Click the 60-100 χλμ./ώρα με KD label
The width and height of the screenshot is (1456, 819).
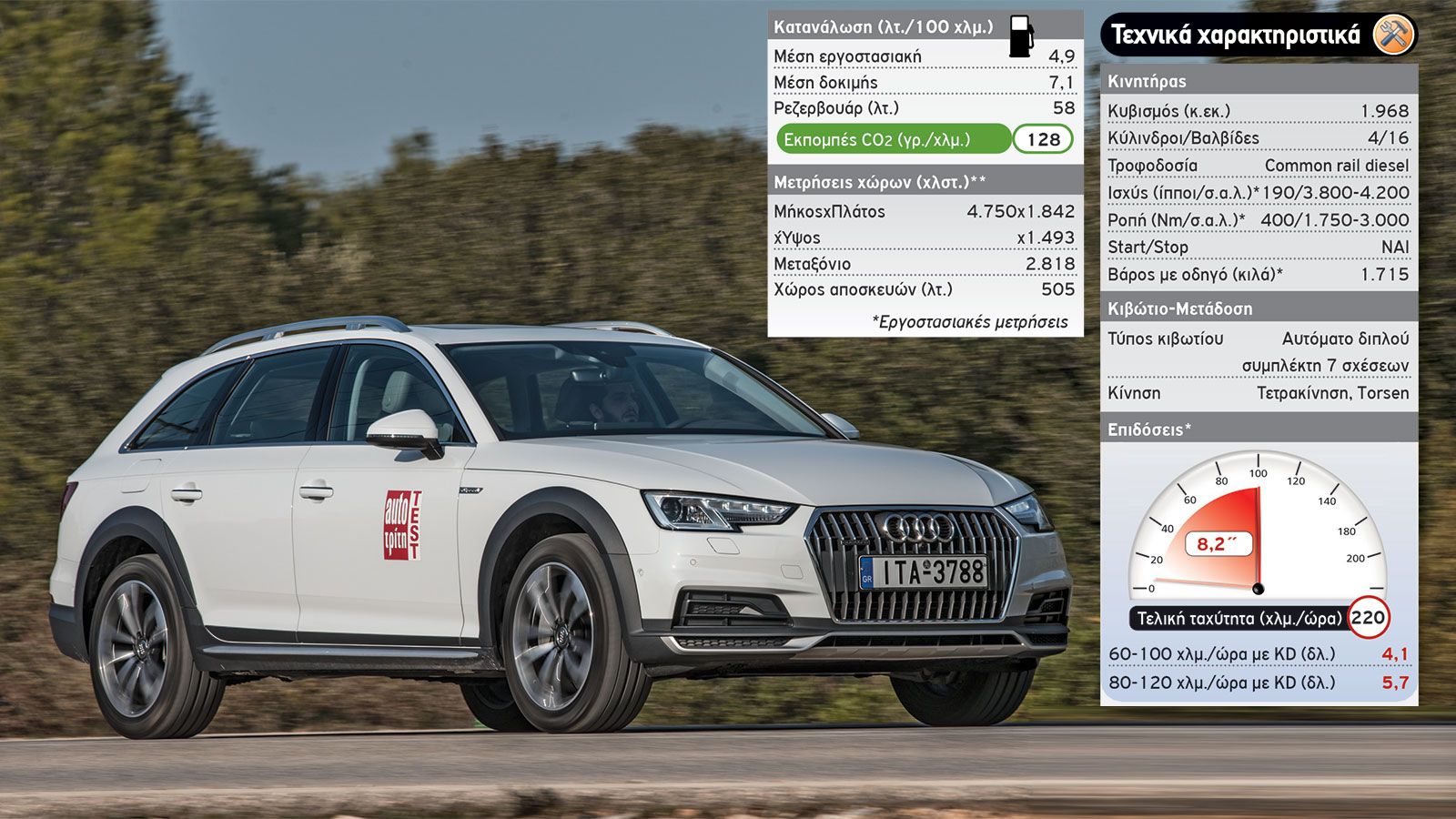pos(1221,654)
